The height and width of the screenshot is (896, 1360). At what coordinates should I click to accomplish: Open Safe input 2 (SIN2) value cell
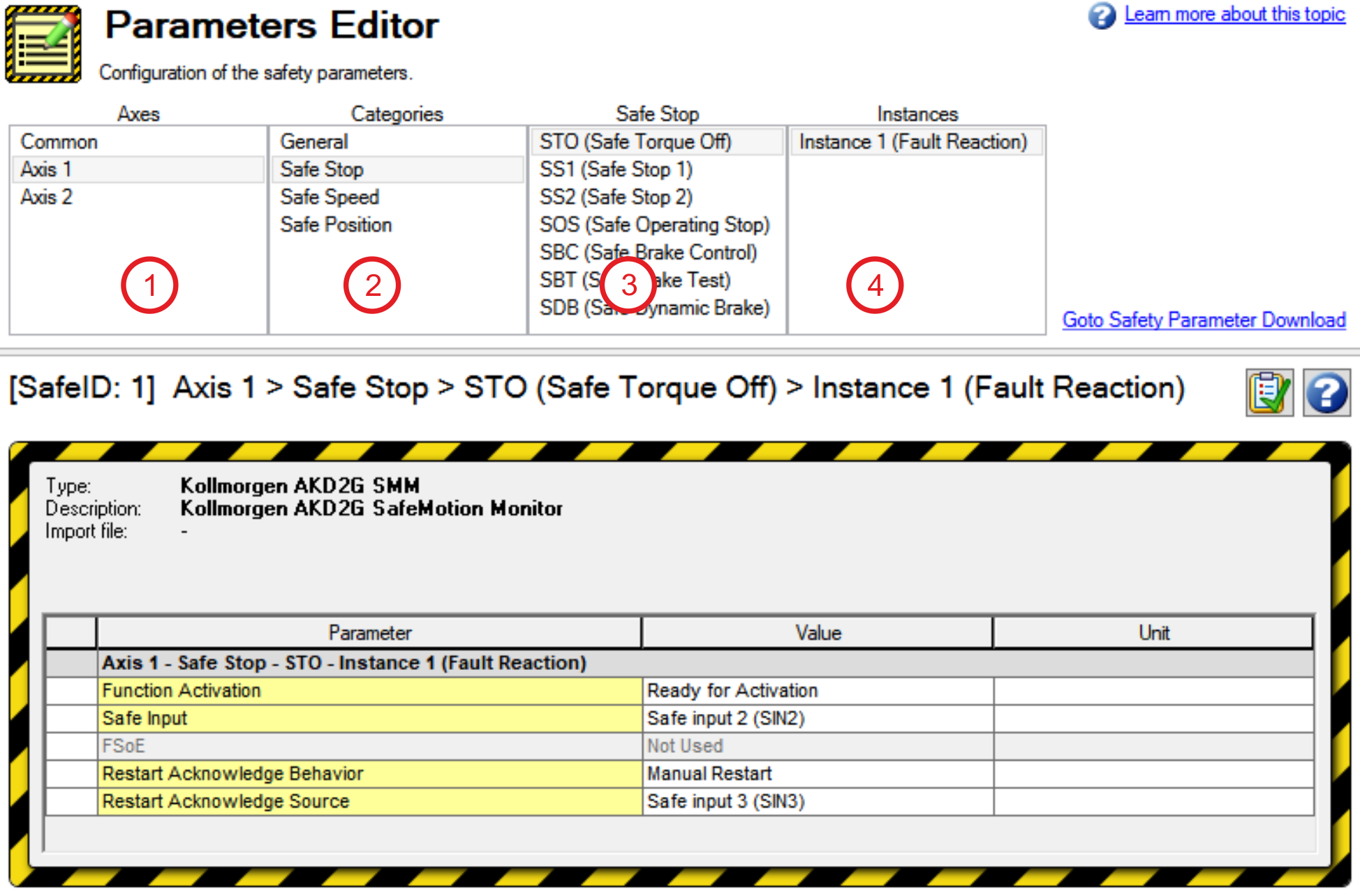[818, 719]
